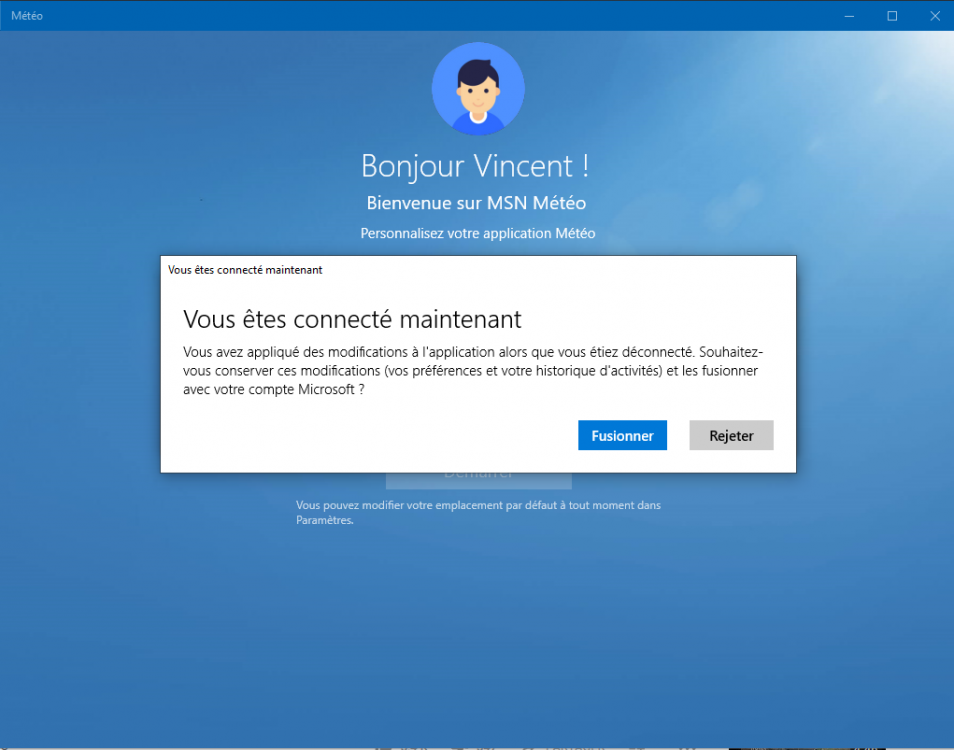Click the dialog heading "Vous êtes connecté maintenant"
The width and height of the screenshot is (954, 750).
click(352, 319)
